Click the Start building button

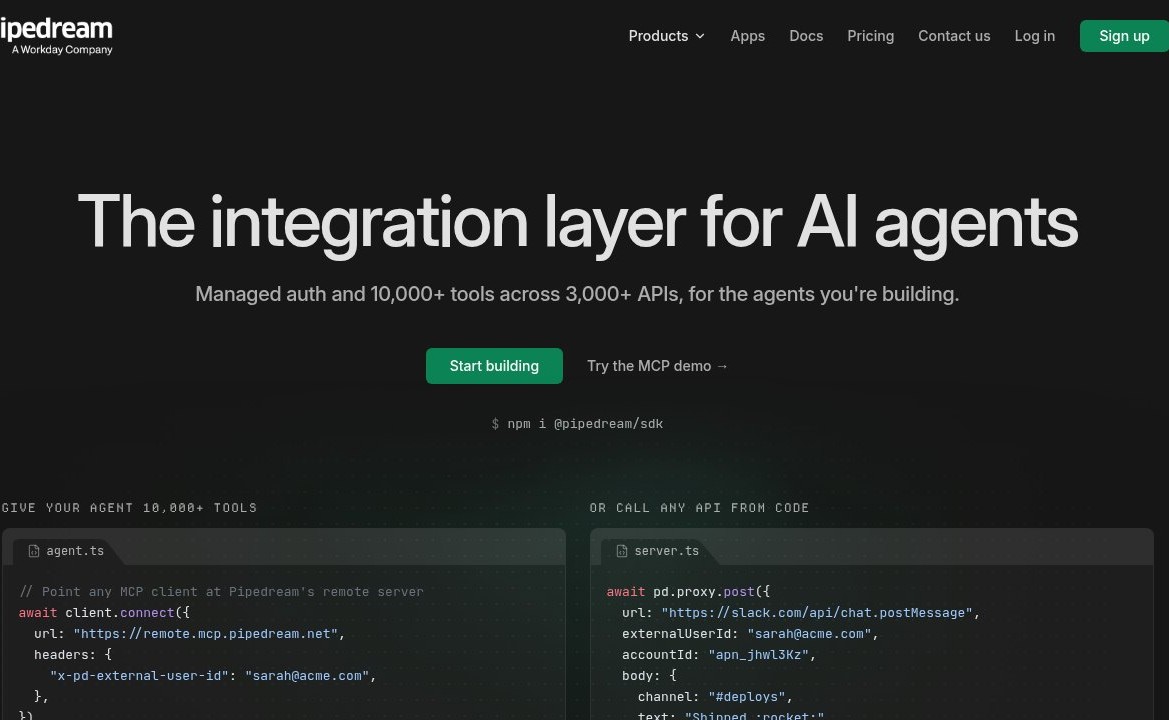click(x=494, y=366)
